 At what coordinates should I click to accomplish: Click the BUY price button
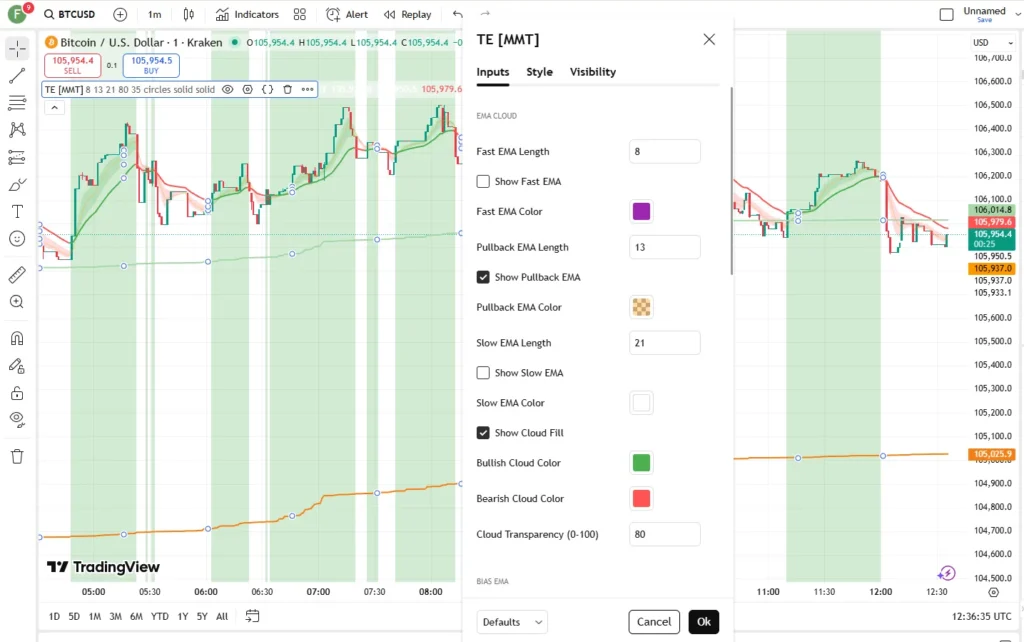tap(152, 65)
